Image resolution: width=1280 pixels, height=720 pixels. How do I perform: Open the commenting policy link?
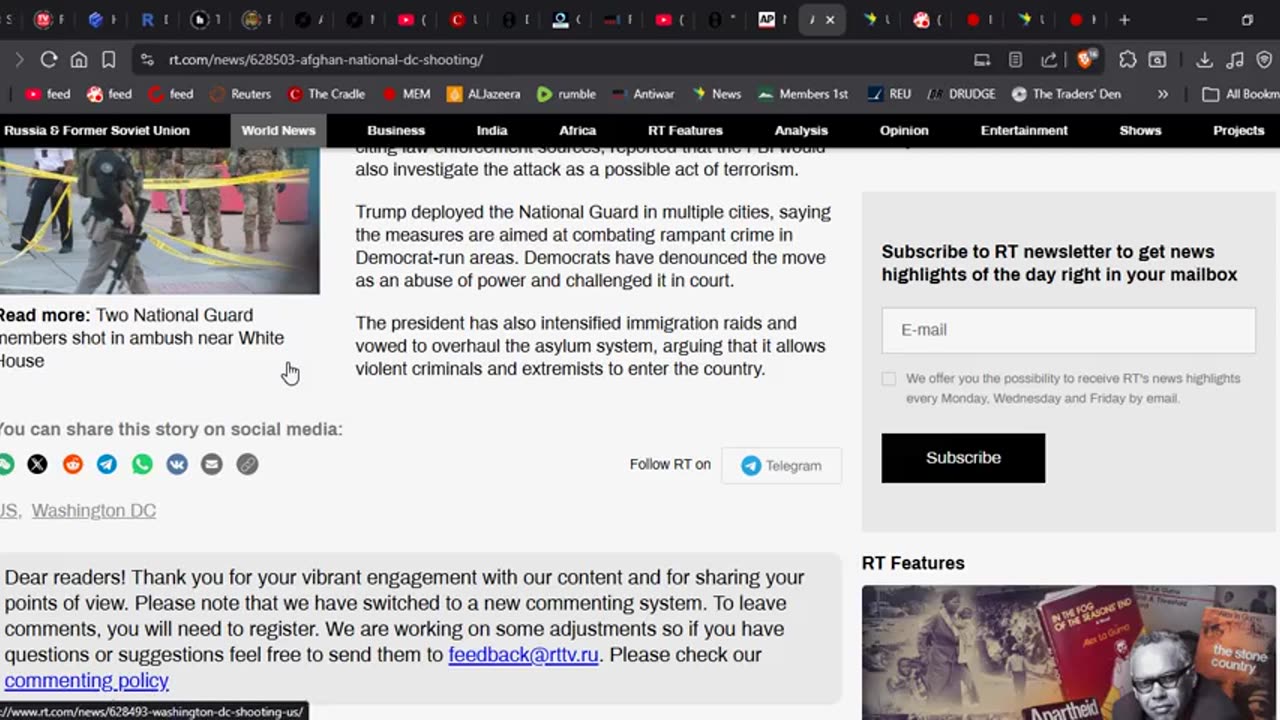86,681
